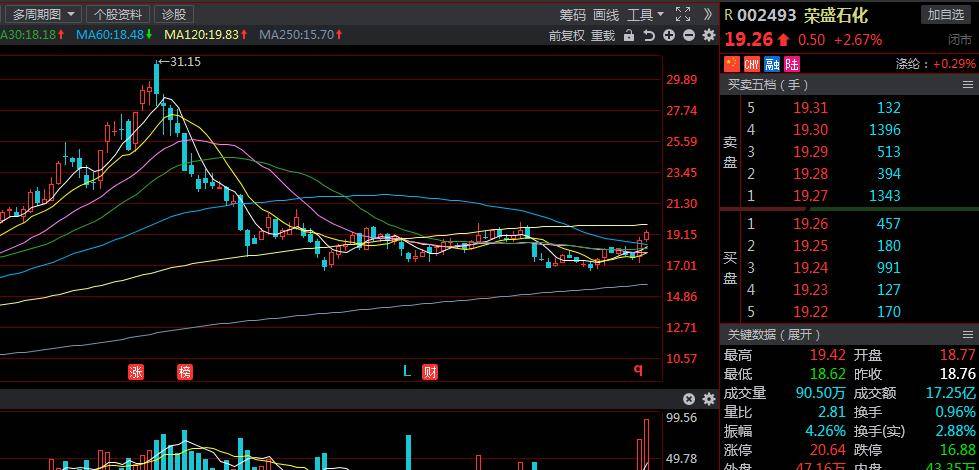The width and height of the screenshot is (979, 470).
Task: Click the pink 陆 stock connect badge
Action: pyautogui.click(x=791, y=64)
